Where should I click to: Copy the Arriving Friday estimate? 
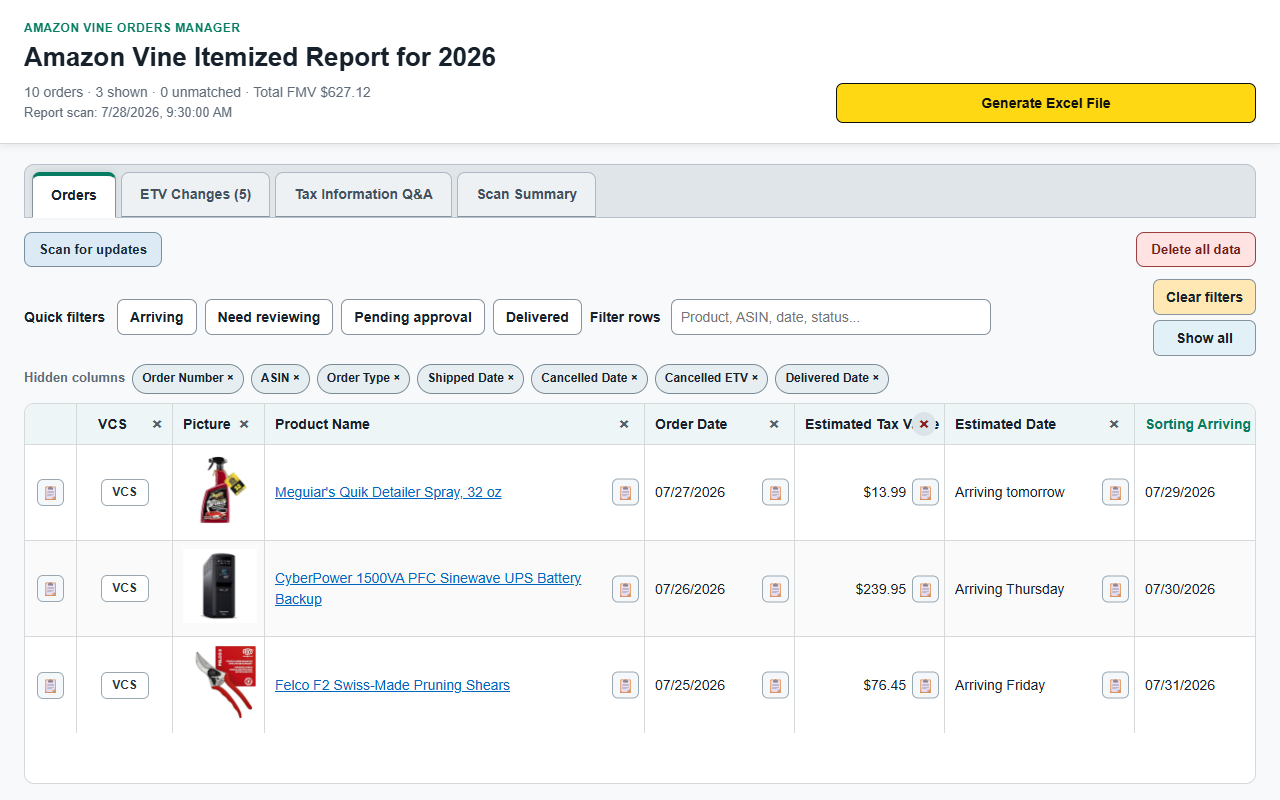pos(1115,685)
